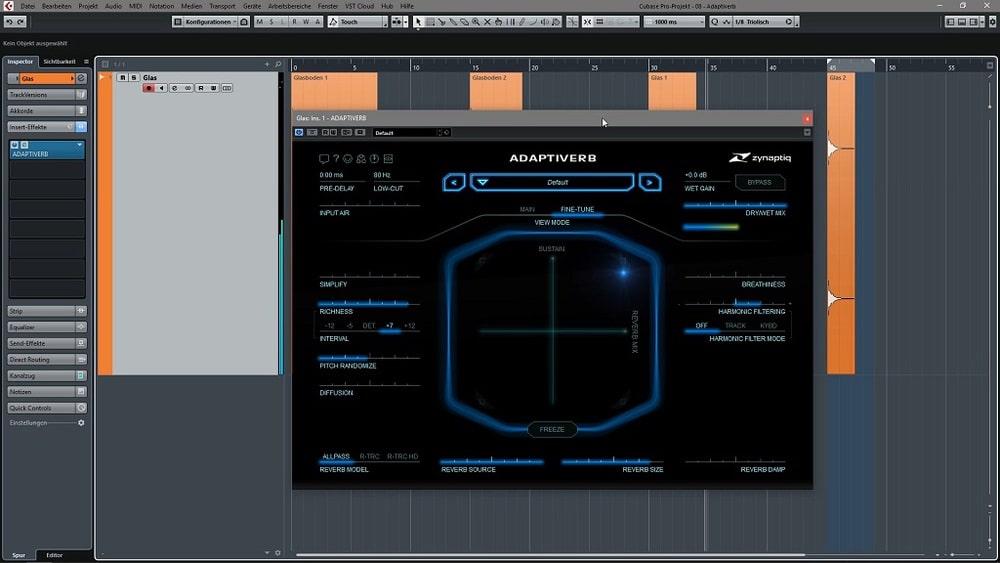Open the window layout setup dropdown arrow
1000x563 pixels.
click(982, 22)
